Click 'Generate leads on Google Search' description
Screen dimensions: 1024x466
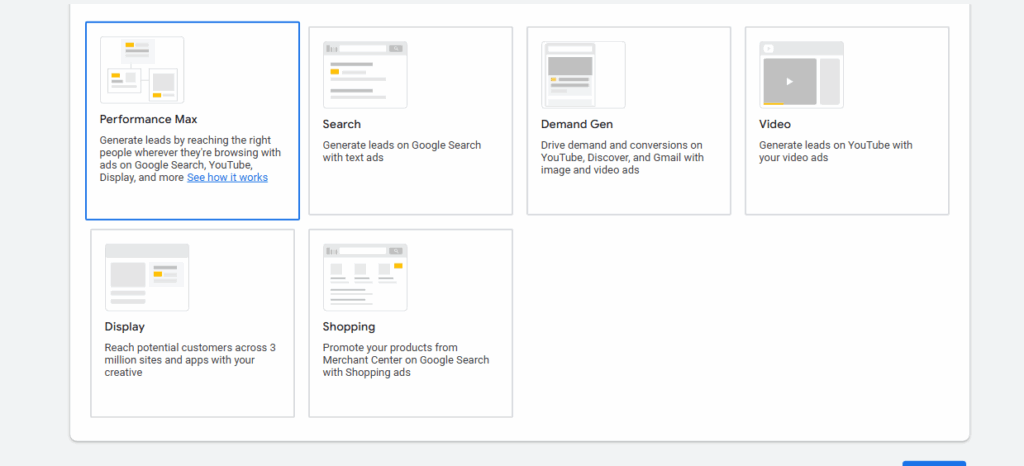tap(402, 151)
